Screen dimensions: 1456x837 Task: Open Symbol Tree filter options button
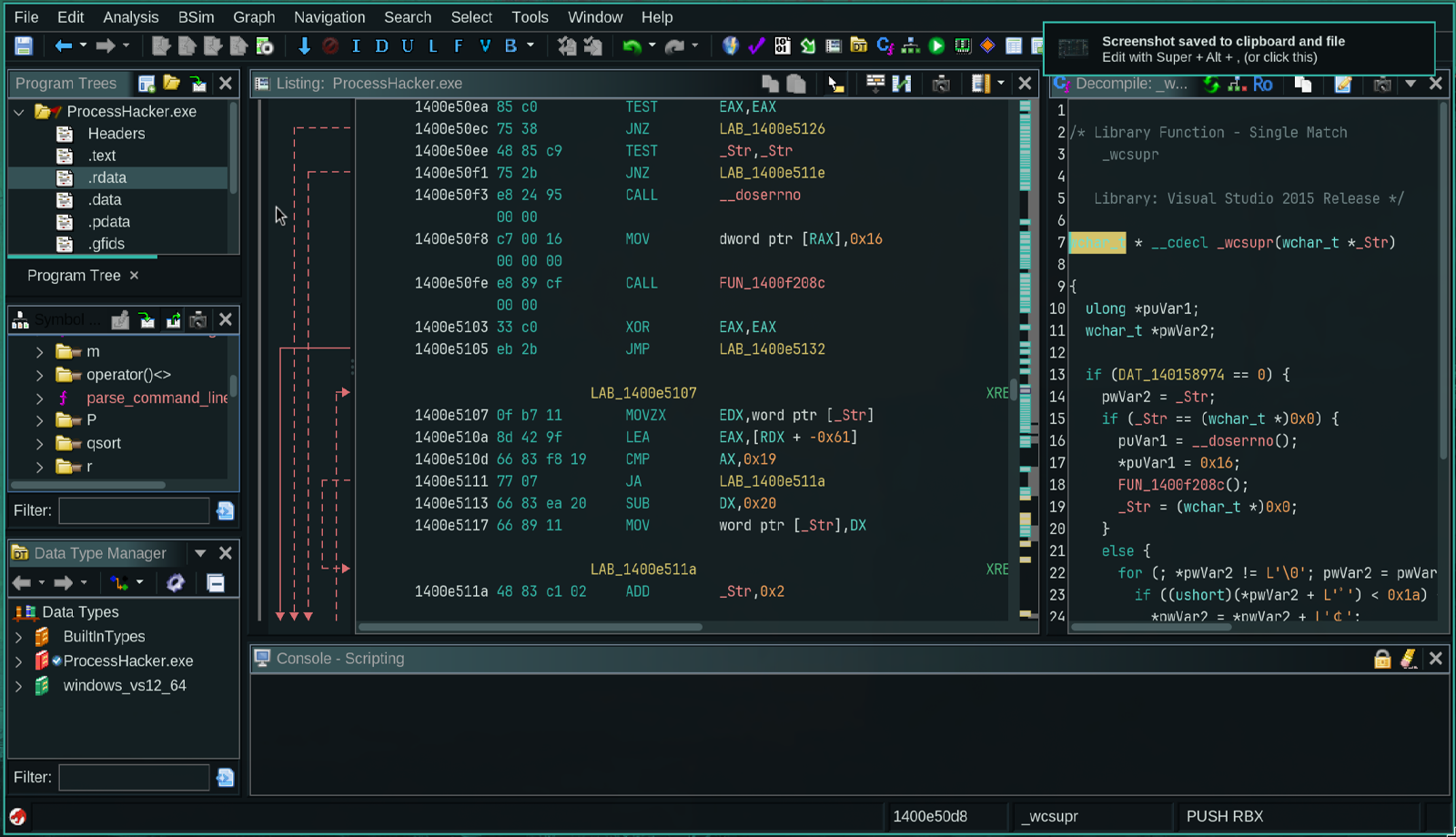[x=226, y=510]
